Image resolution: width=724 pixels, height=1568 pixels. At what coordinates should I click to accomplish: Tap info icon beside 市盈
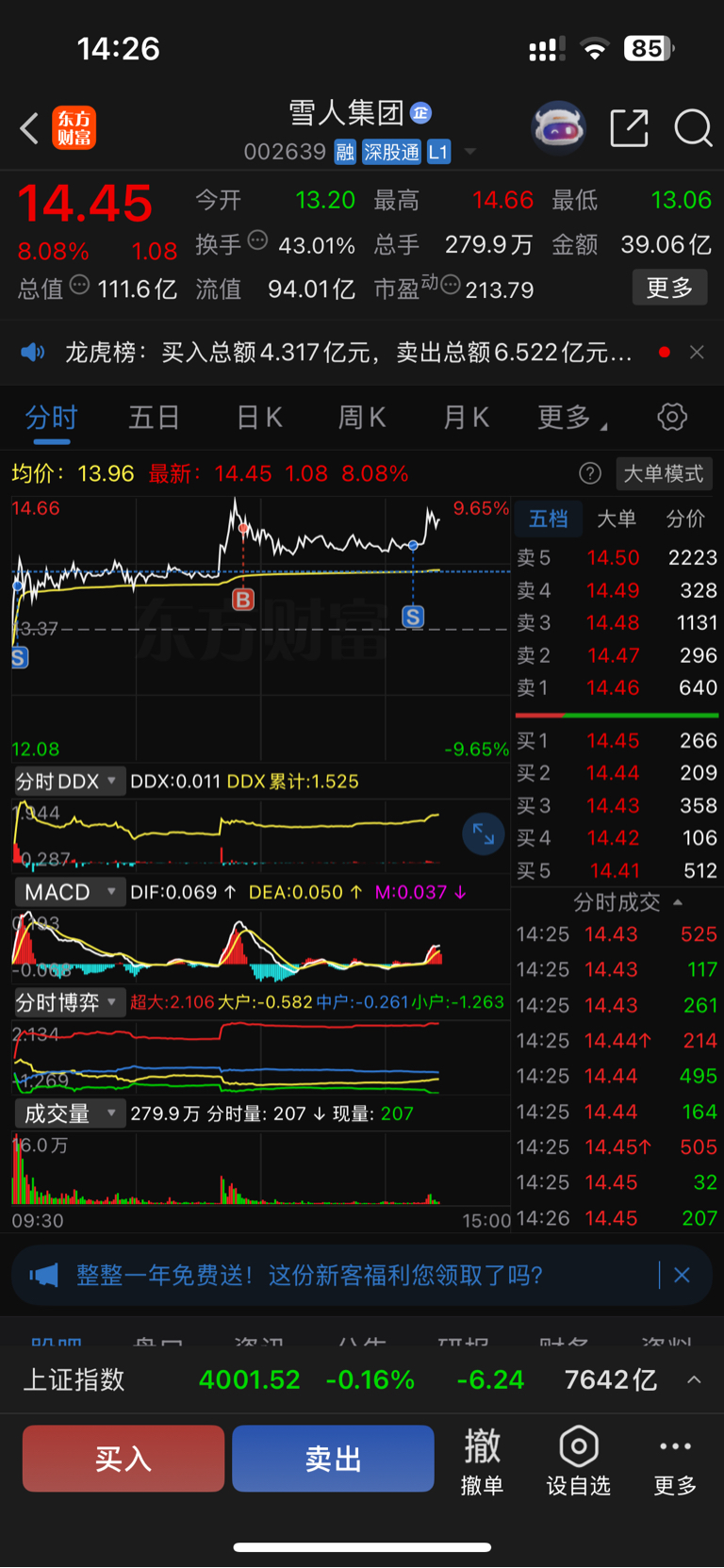451,284
